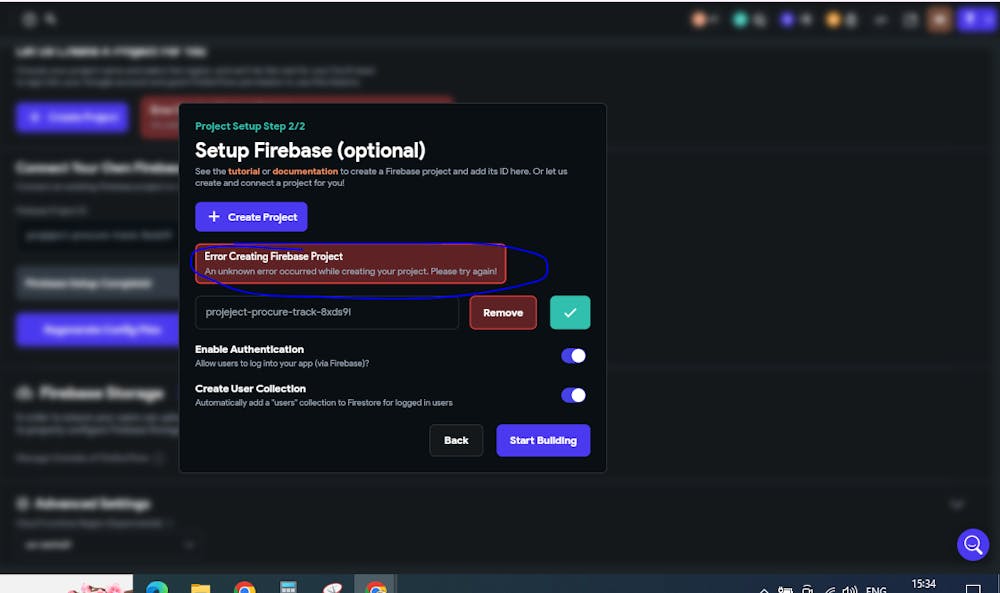Remove the connected Firebase project ID

(x=503, y=312)
